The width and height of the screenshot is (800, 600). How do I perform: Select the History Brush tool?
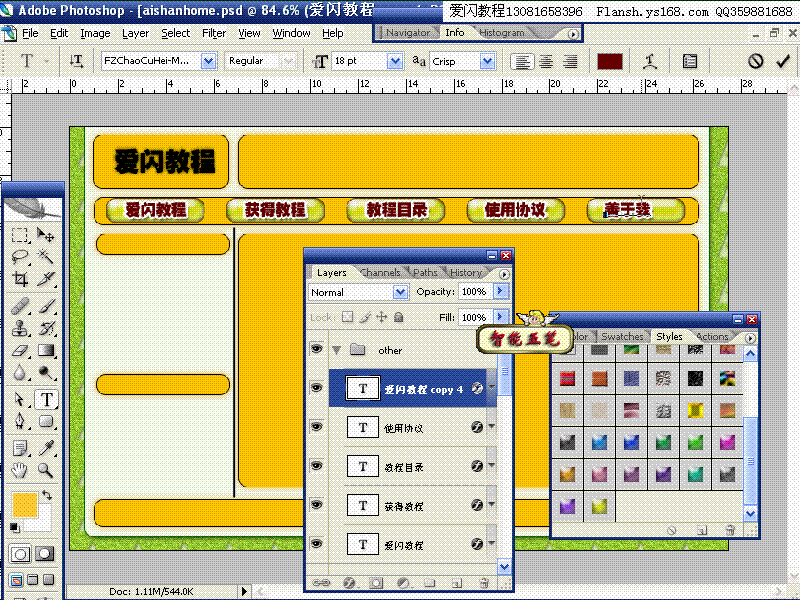coord(45,328)
